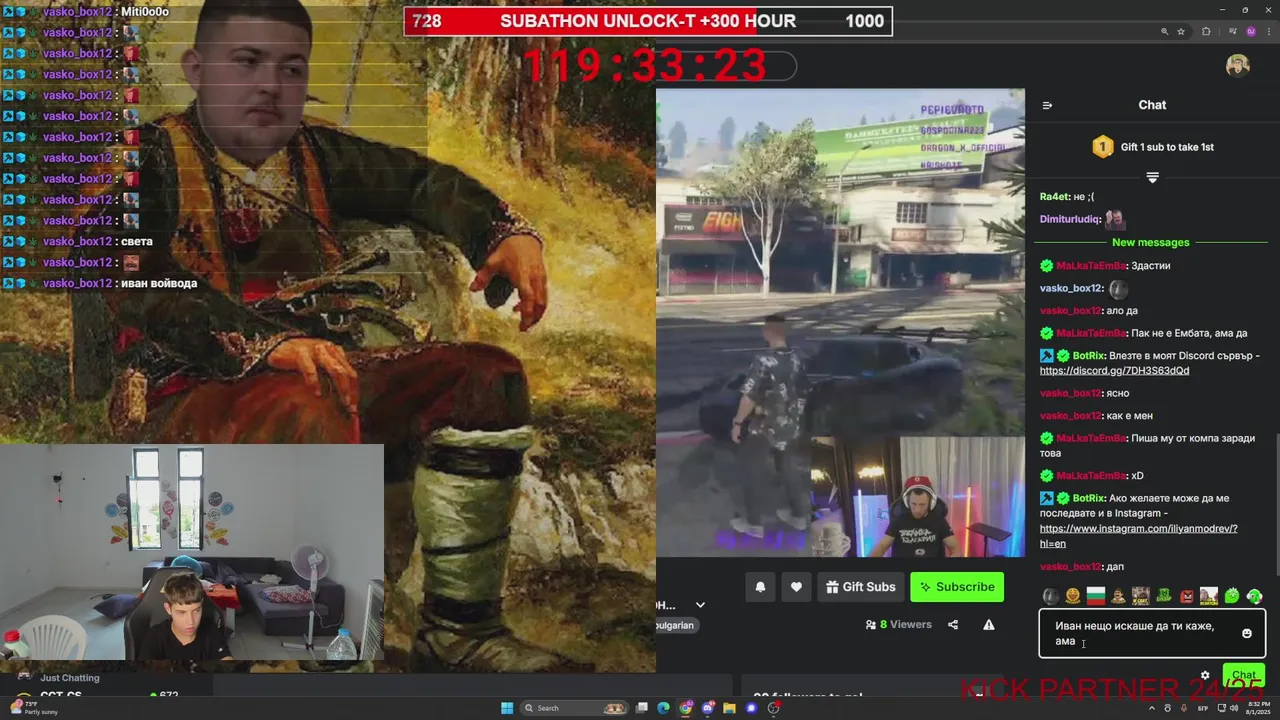Show hidden system tray icons chevron
This screenshot has width=1280, height=720.
1152,708
